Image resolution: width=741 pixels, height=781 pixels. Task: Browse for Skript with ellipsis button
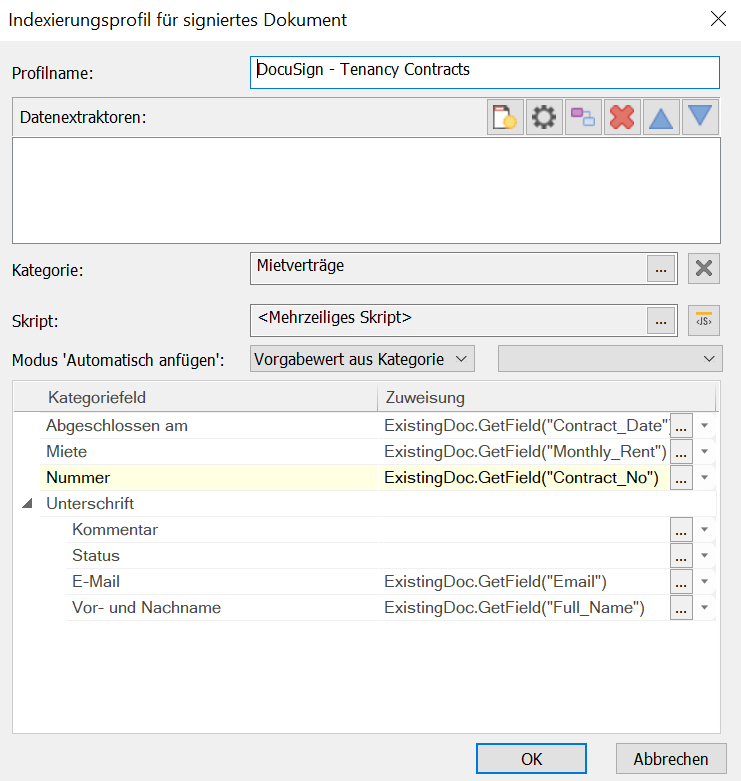tap(659, 320)
